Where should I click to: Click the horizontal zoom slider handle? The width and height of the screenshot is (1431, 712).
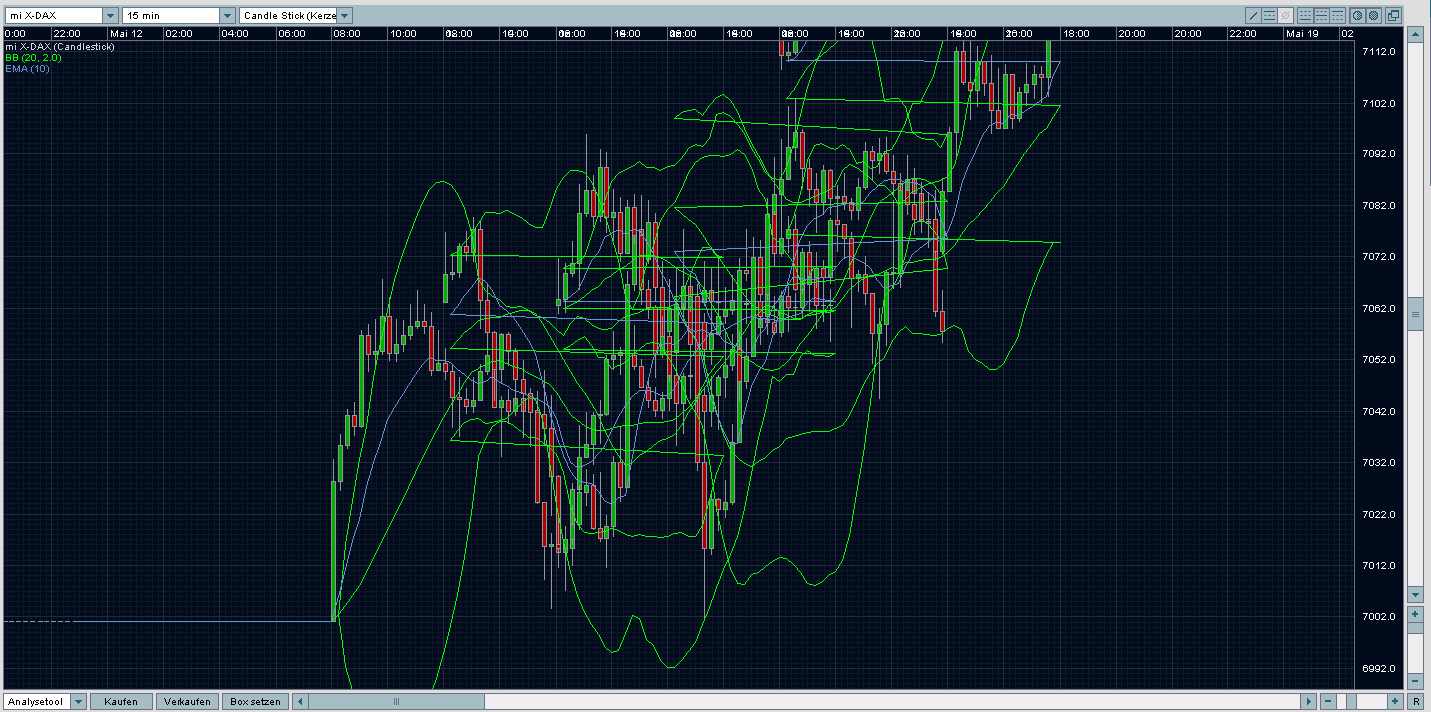[x=1351, y=701]
